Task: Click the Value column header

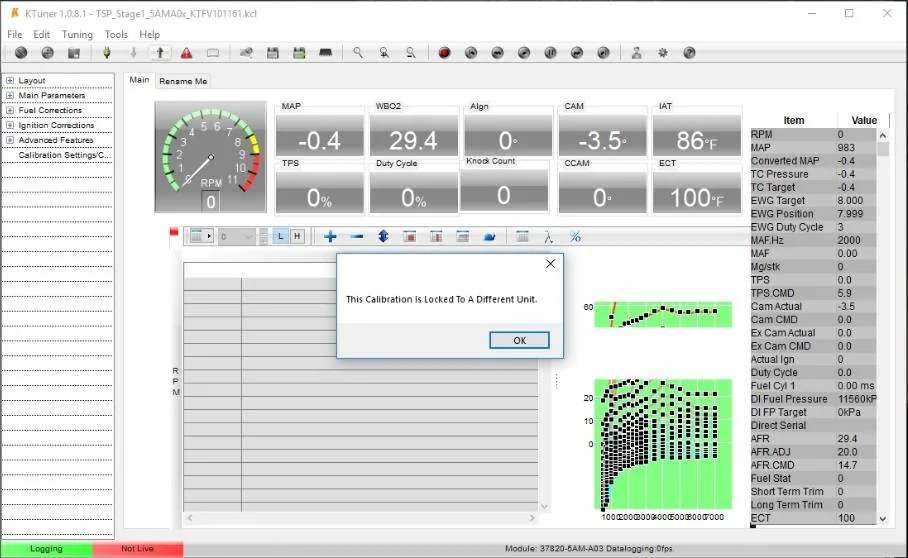Action: (x=863, y=120)
